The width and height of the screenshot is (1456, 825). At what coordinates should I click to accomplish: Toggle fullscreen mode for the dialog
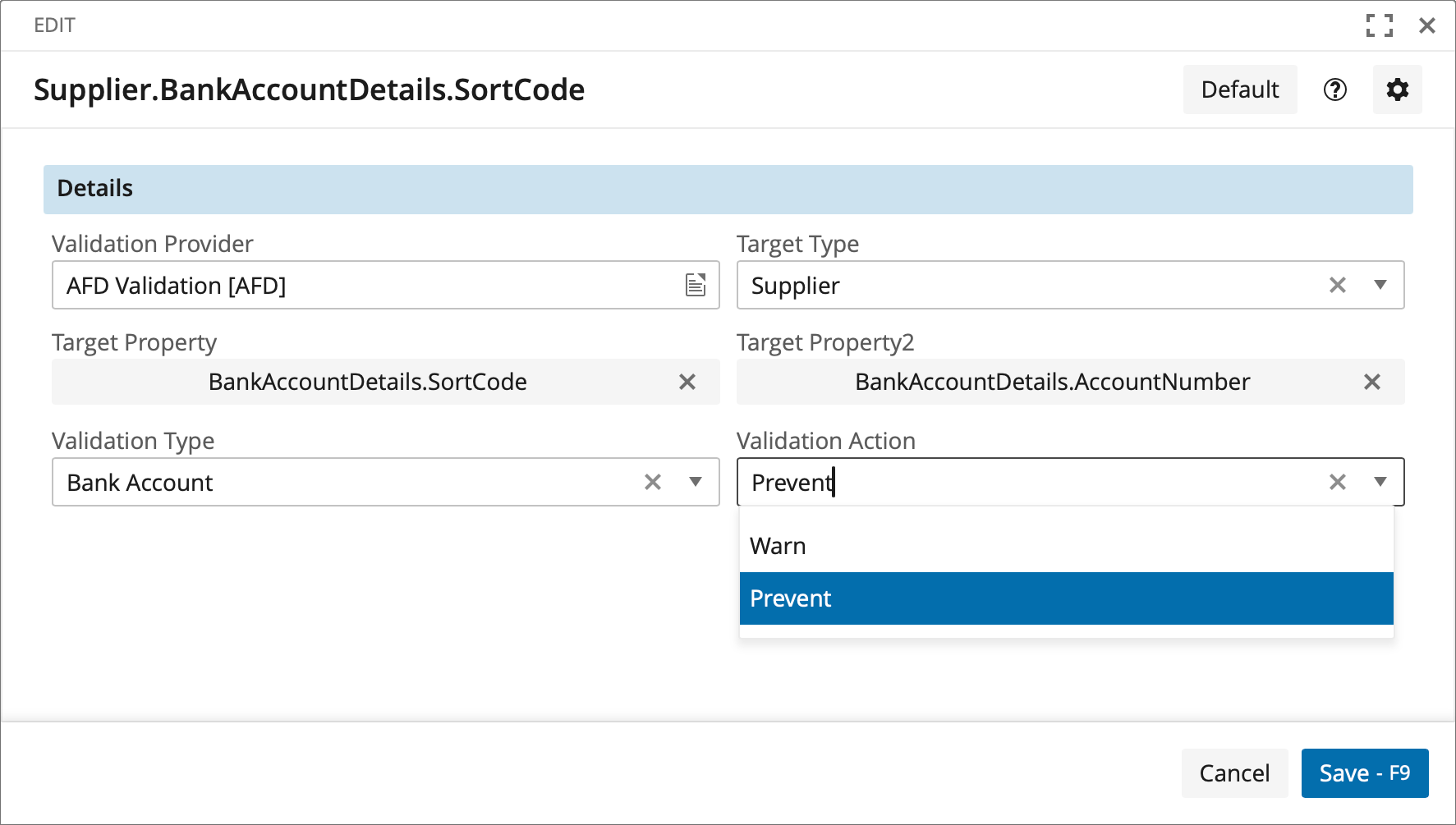point(1379,25)
